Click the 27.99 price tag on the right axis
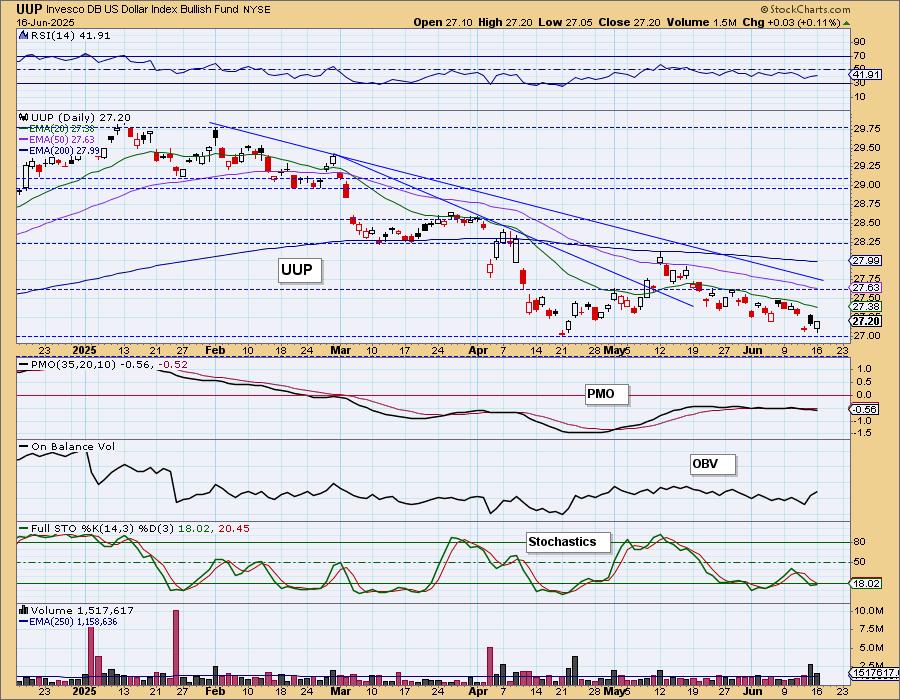This screenshot has height=700, width=900. click(866, 260)
